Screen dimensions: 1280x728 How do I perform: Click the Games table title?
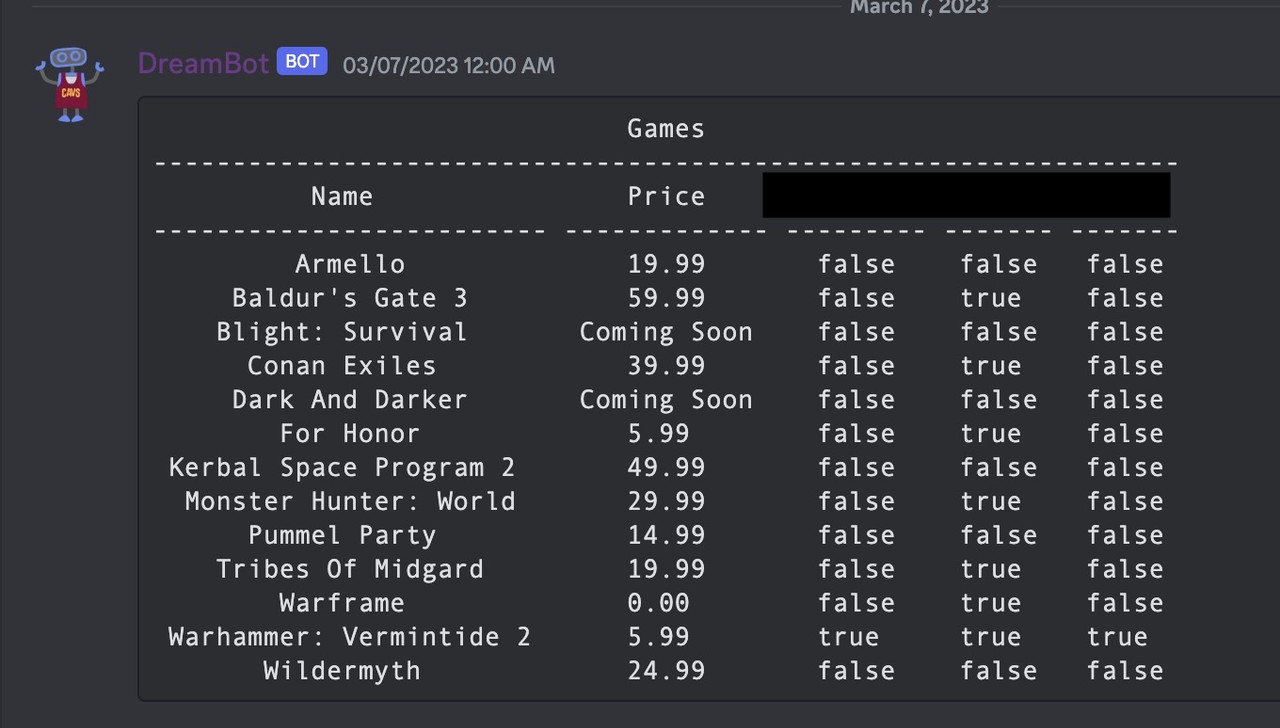665,128
